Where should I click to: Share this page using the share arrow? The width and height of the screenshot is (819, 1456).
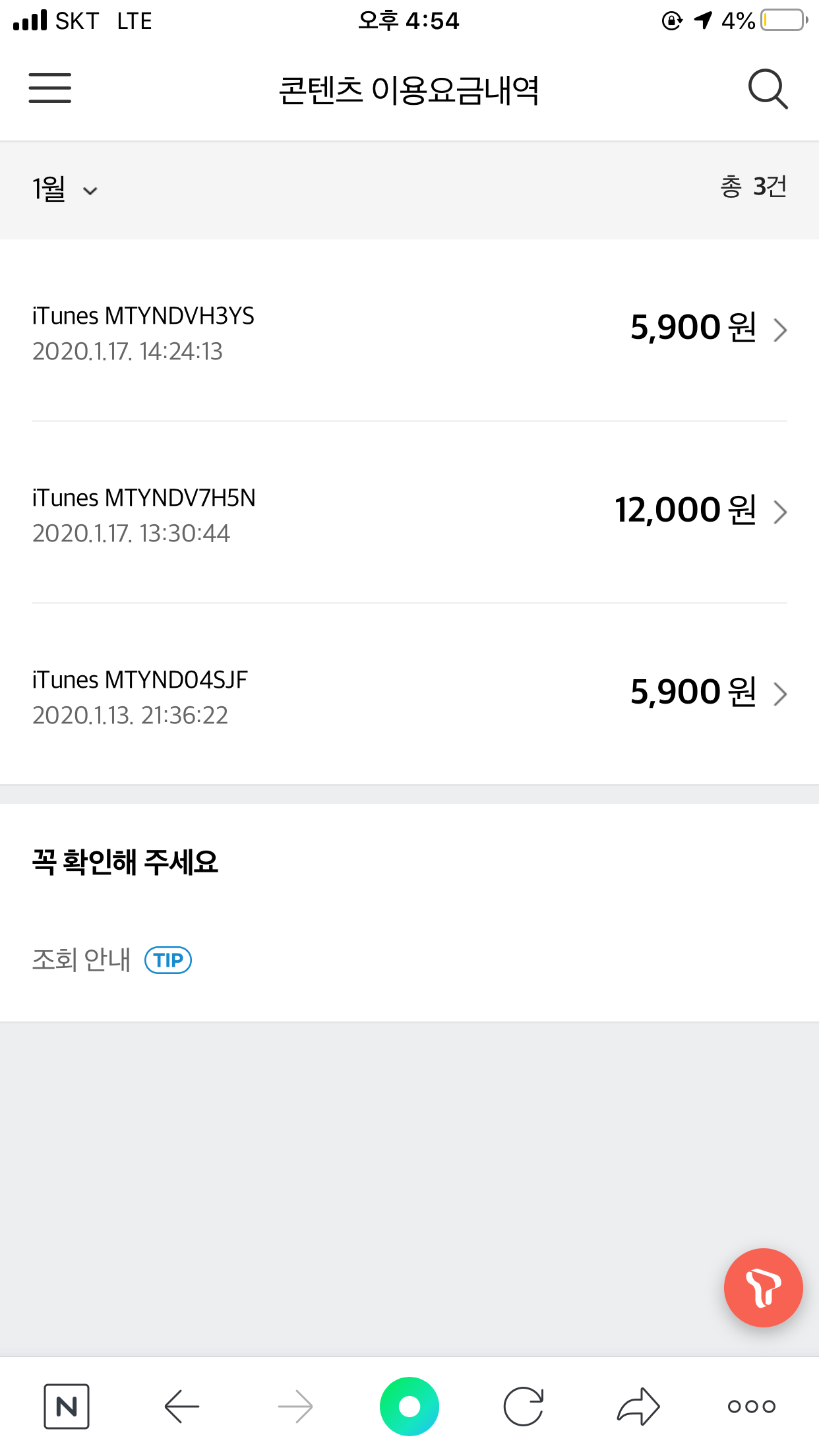coord(638,1406)
